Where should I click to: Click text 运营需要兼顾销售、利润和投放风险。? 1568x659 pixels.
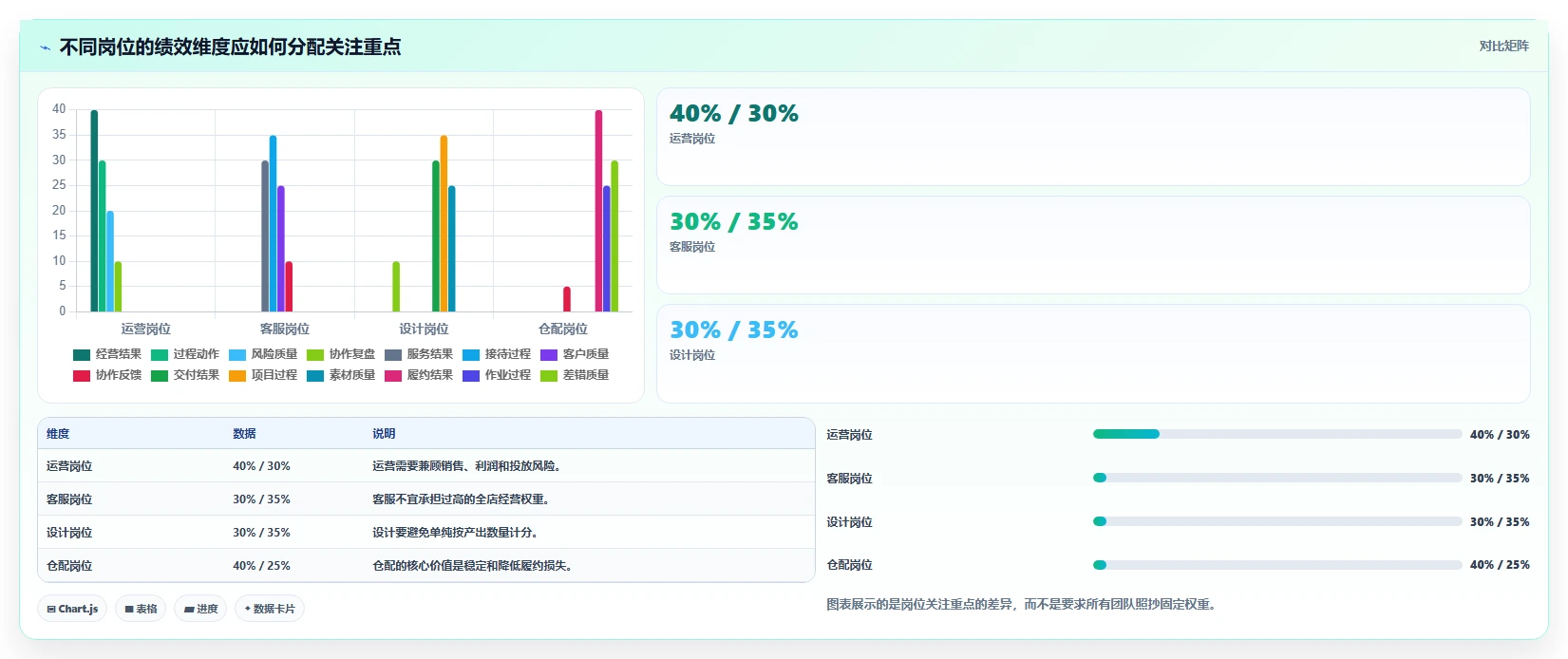pyautogui.click(x=468, y=466)
